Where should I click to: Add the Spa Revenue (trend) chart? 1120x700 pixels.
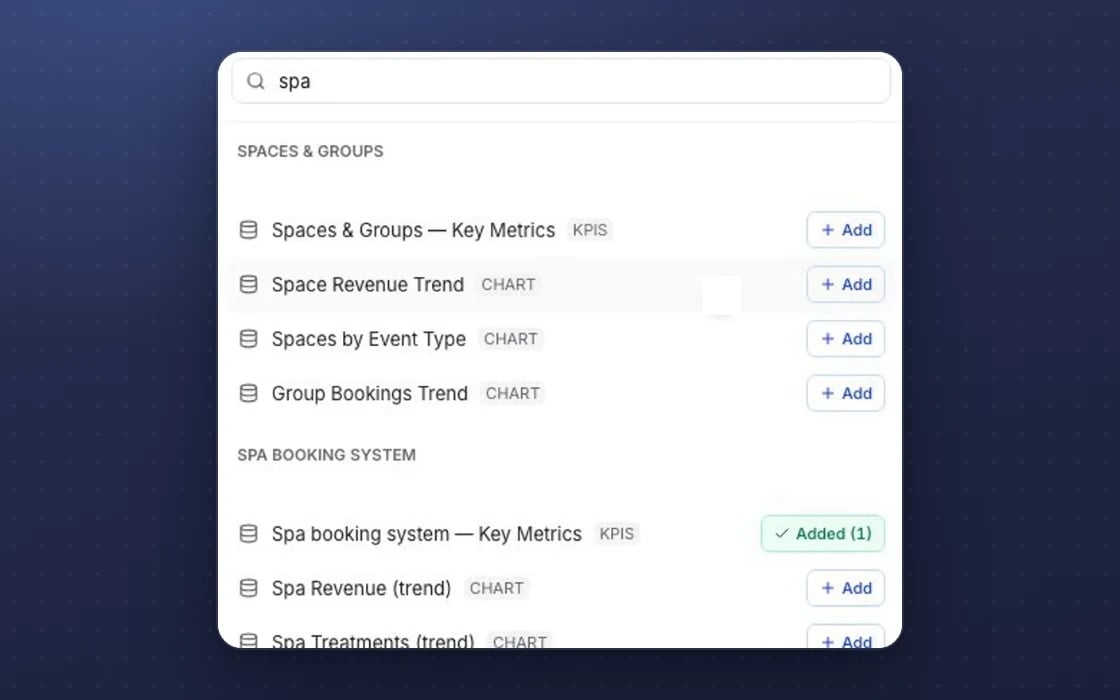(846, 588)
